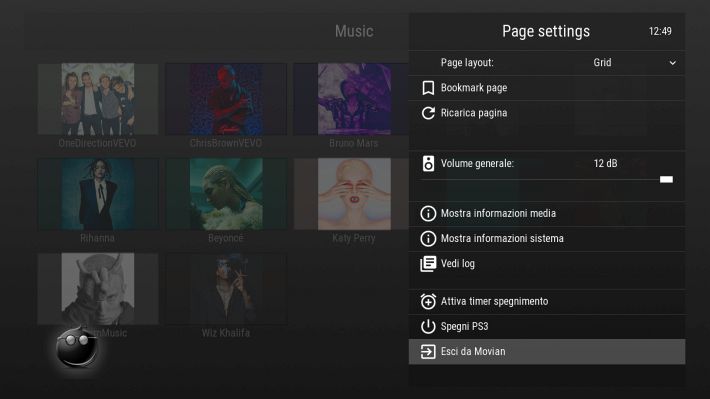Click the Music page title
The height and width of the screenshot is (399, 710).
coord(354,31)
